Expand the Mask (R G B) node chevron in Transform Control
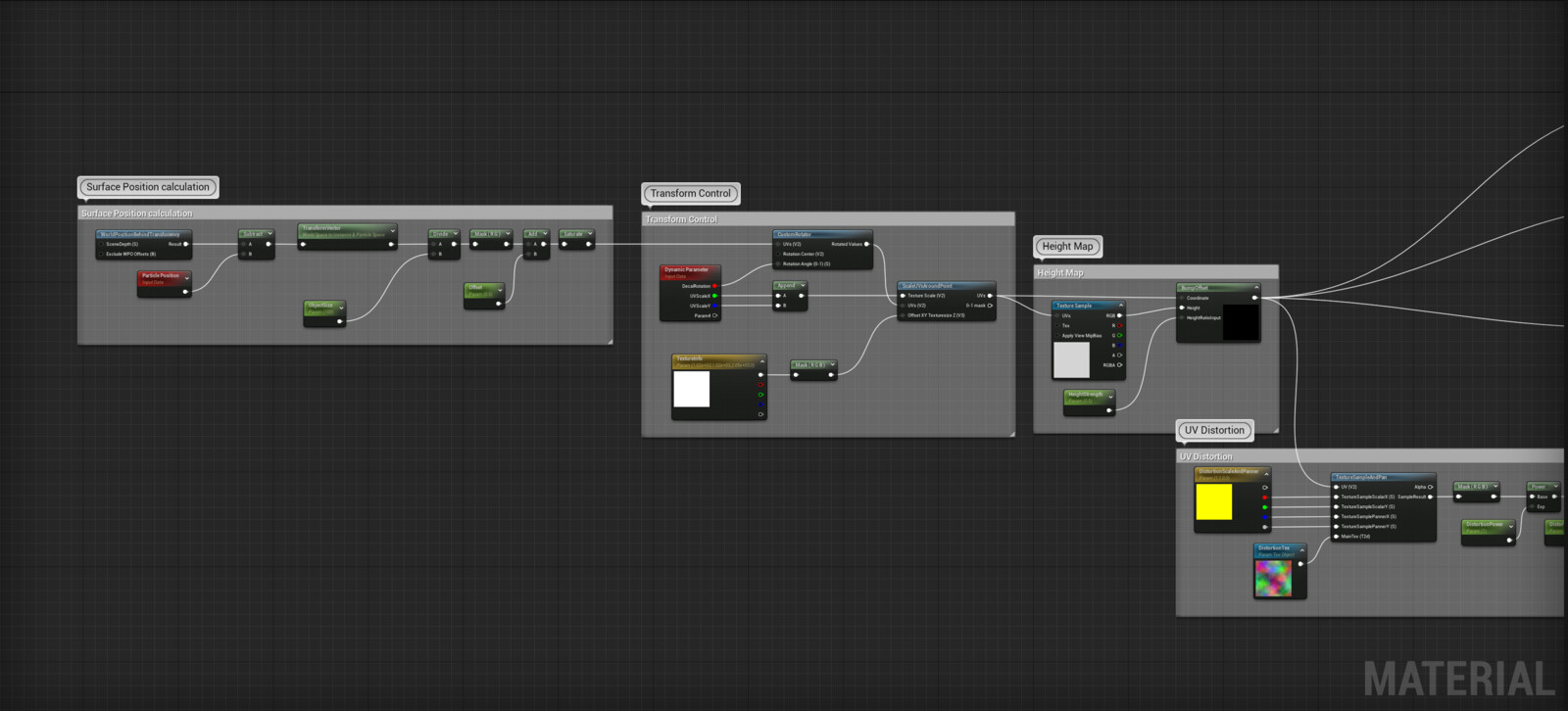 (x=832, y=364)
